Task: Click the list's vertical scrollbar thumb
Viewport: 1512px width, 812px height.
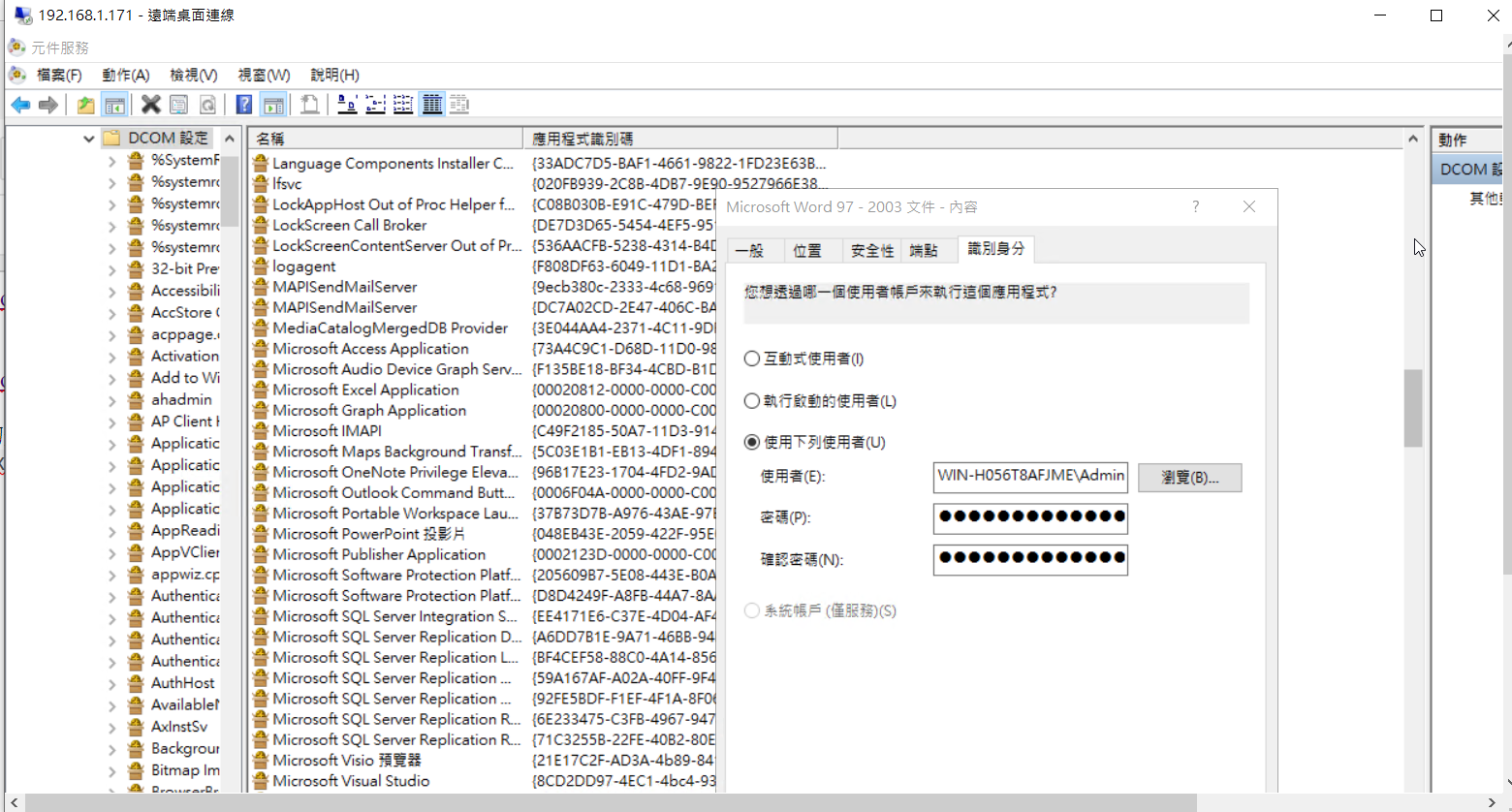Action: coord(1413,408)
